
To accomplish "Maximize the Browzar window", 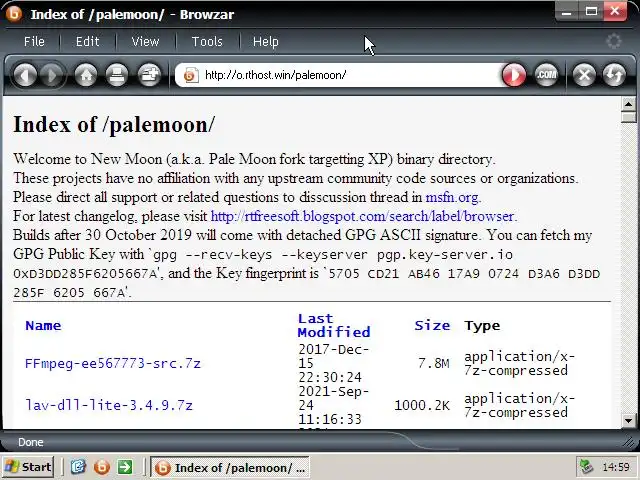I will (591, 12).
